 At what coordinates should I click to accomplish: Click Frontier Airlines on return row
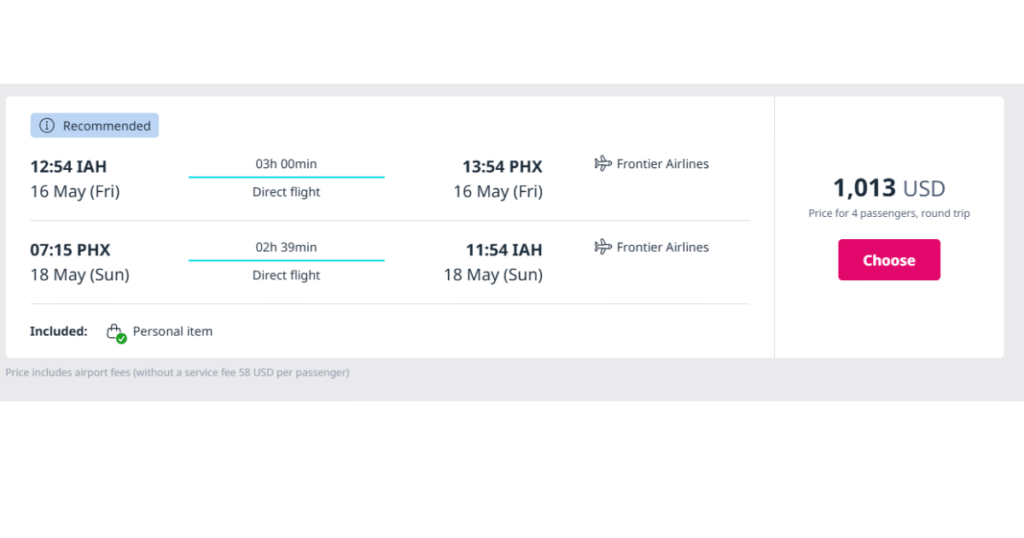coord(662,247)
